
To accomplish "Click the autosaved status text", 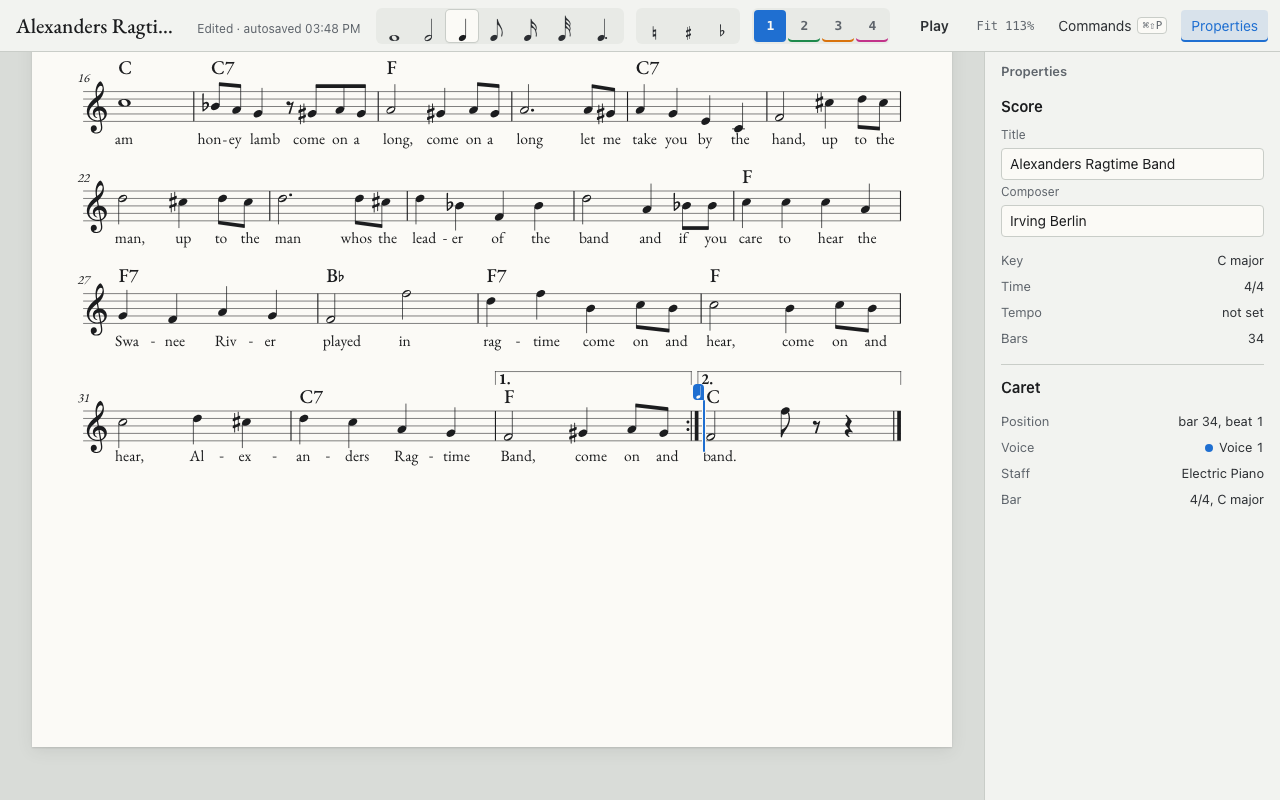I will pyautogui.click(x=279, y=29).
